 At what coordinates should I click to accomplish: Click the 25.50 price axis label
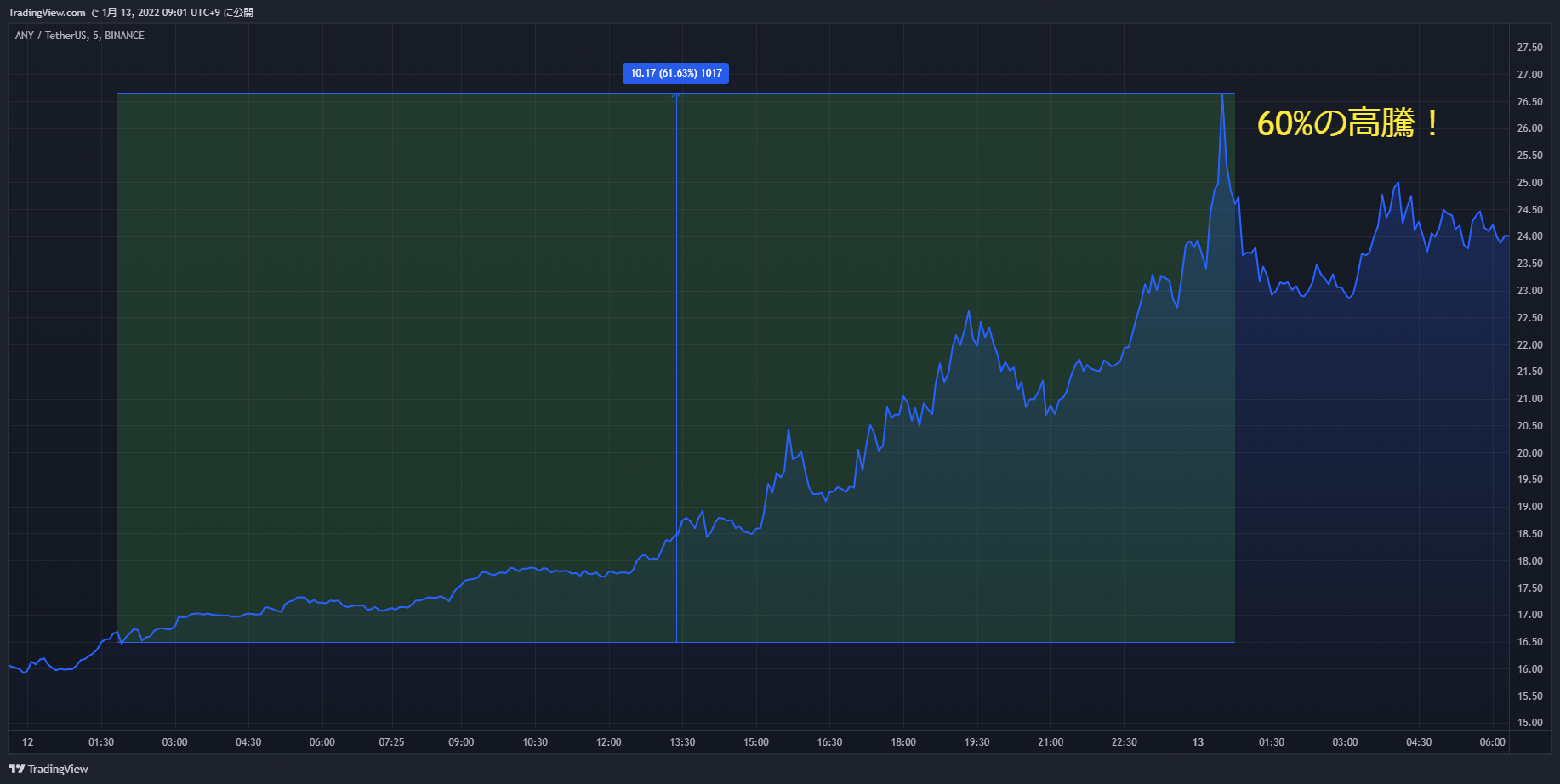tap(1529, 156)
